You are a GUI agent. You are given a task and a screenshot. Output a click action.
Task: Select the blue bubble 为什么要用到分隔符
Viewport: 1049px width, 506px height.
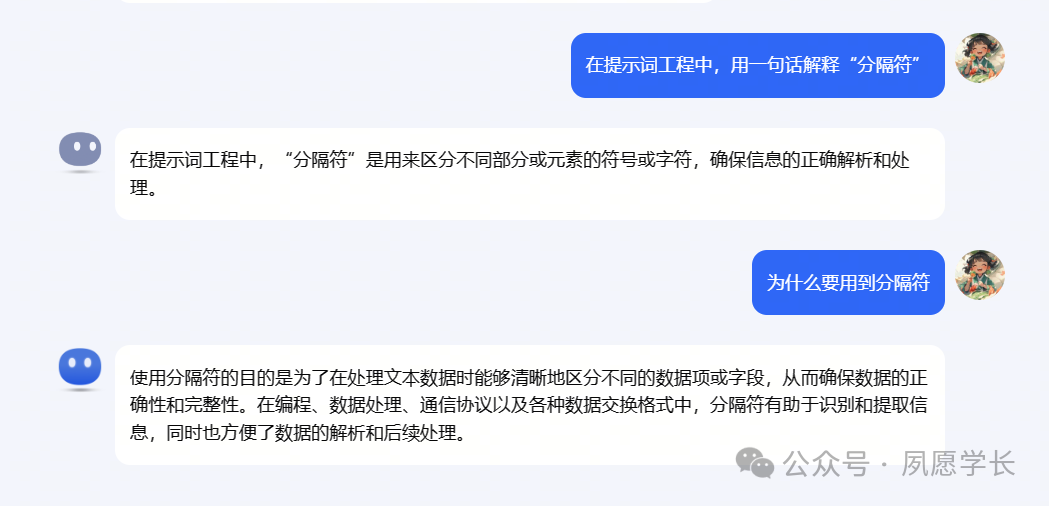848,282
